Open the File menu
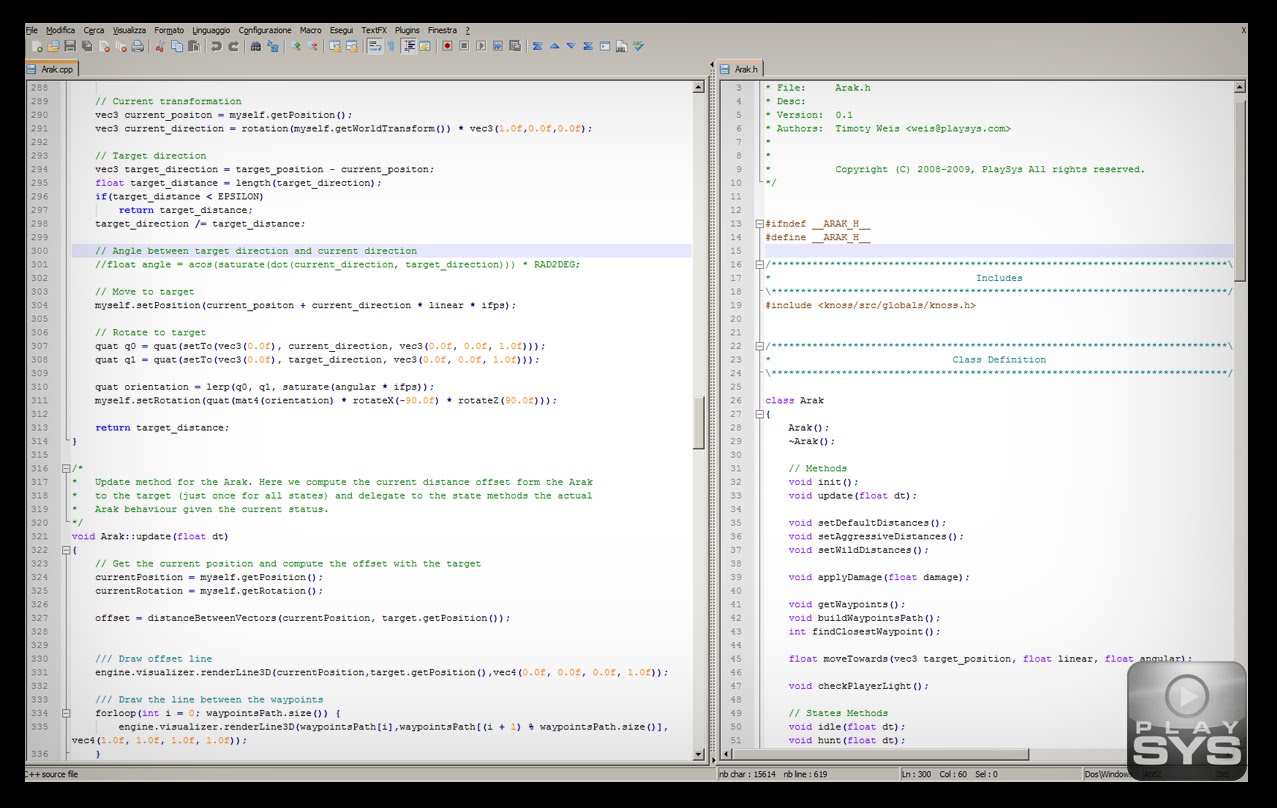Viewport: 1277px width, 808px height. pyautogui.click(x=31, y=30)
